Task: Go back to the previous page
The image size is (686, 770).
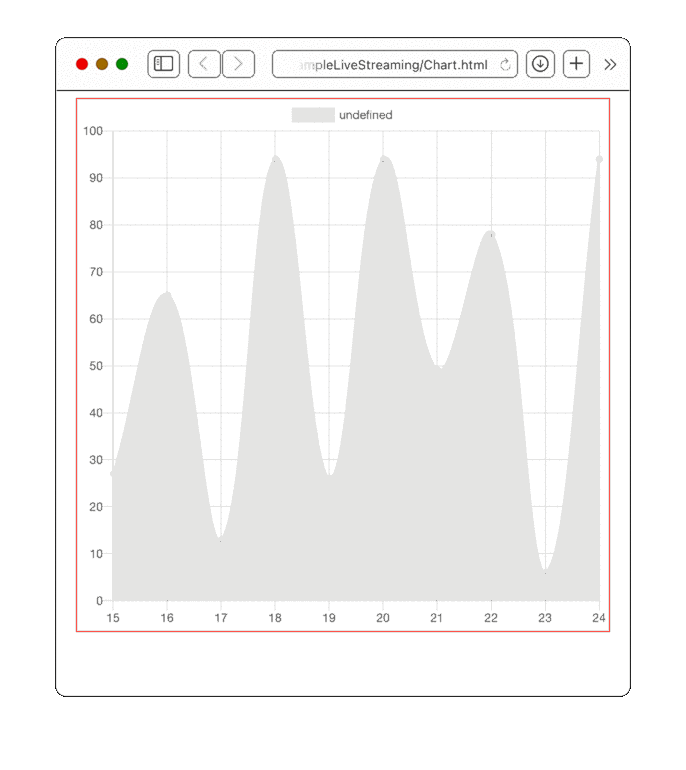Action: [204, 64]
